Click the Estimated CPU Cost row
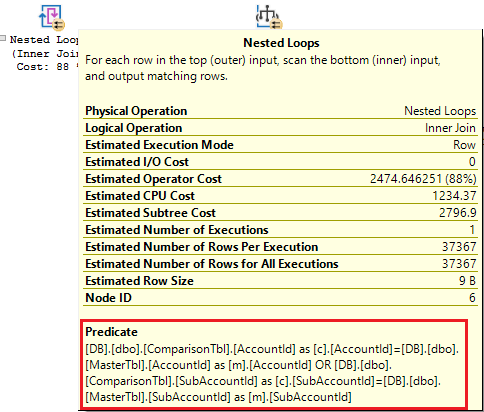The image size is (484, 412). point(280,196)
